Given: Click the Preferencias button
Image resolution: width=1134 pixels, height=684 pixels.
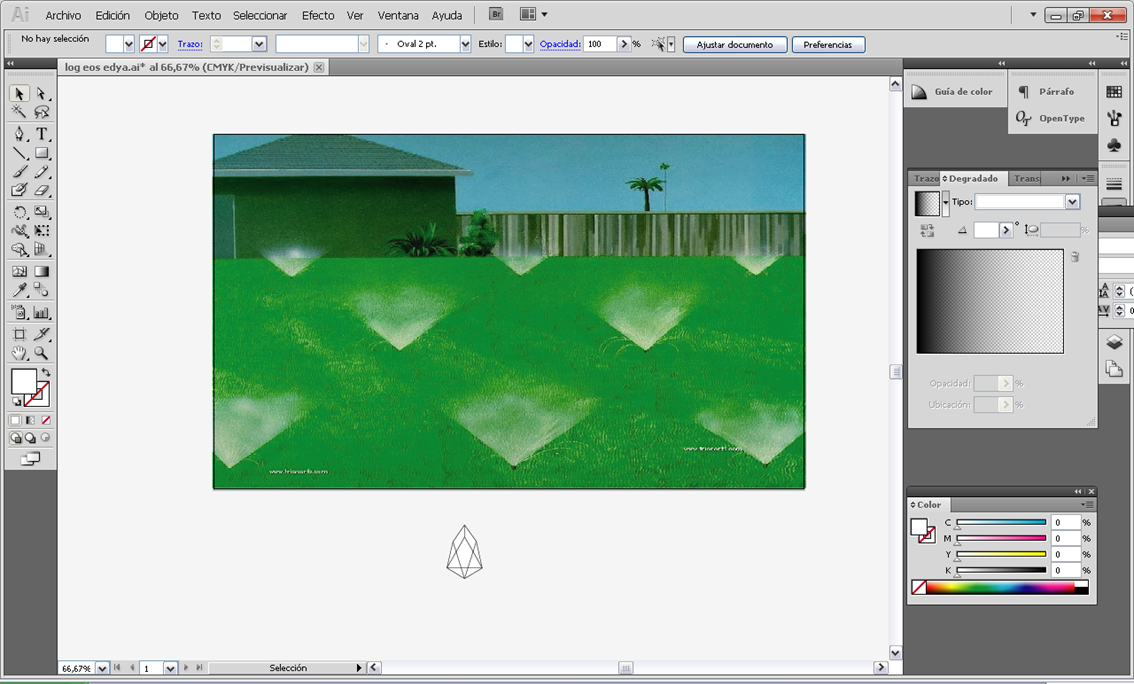Looking at the screenshot, I should pos(828,45).
